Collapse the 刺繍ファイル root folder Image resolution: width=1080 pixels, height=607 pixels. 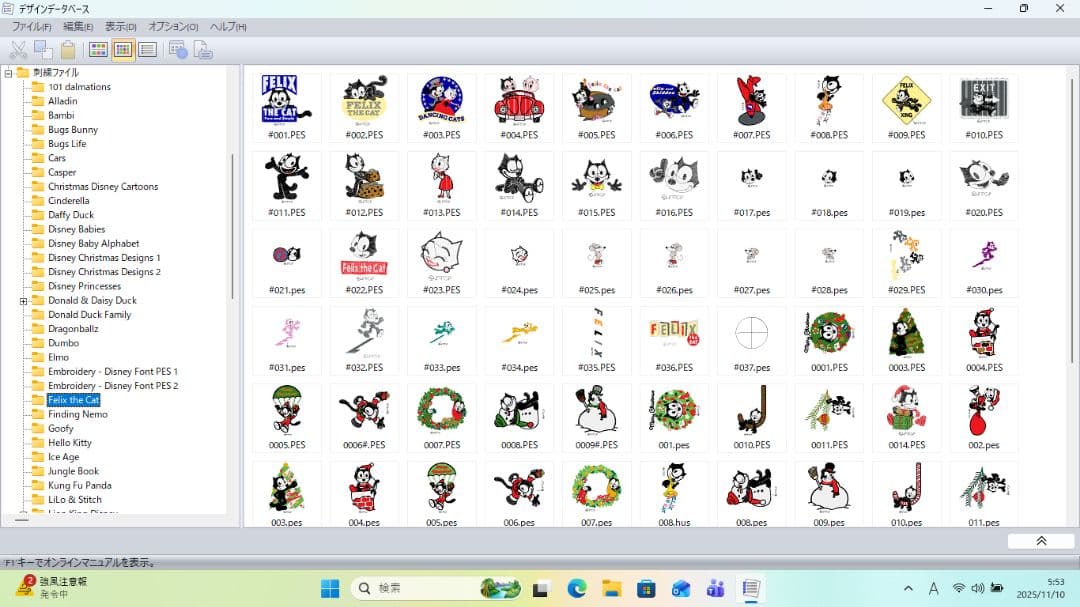pos(9,73)
